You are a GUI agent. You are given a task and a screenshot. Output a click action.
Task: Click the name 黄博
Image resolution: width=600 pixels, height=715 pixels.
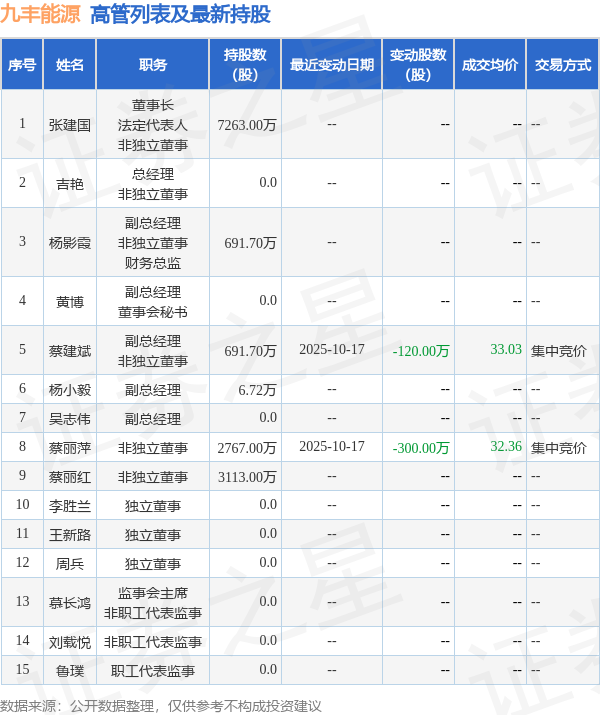[x=70, y=301]
